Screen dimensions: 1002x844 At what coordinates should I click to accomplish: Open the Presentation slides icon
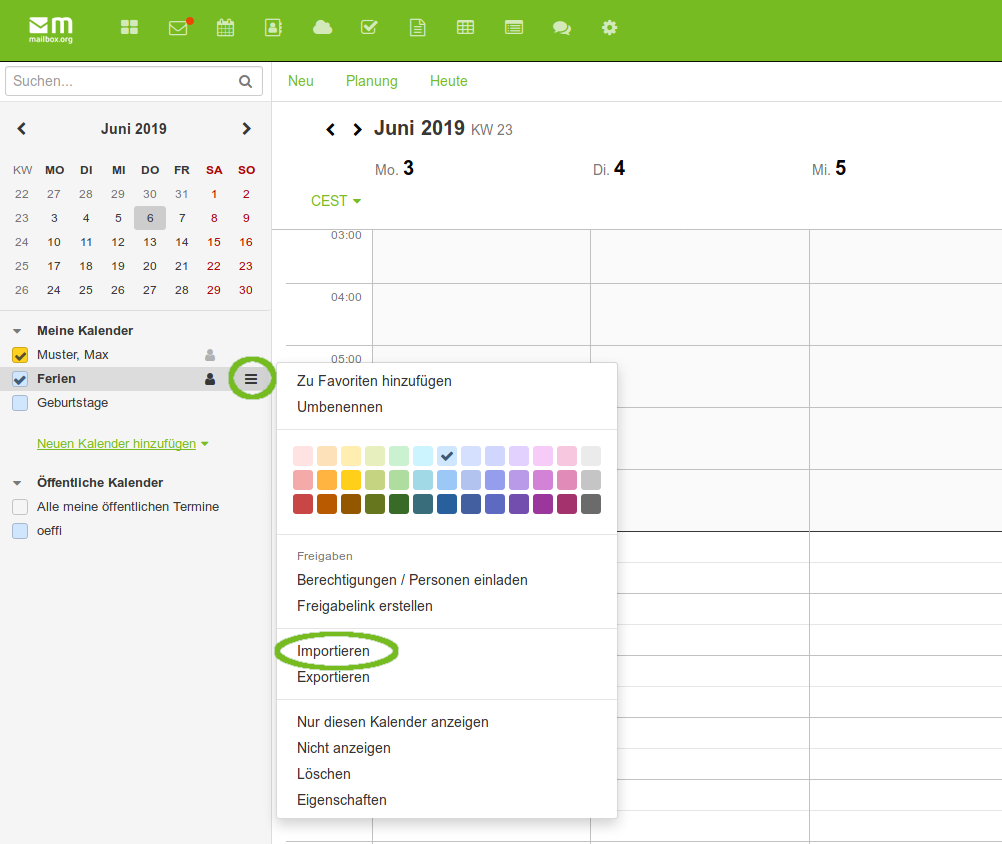click(514, 27)
